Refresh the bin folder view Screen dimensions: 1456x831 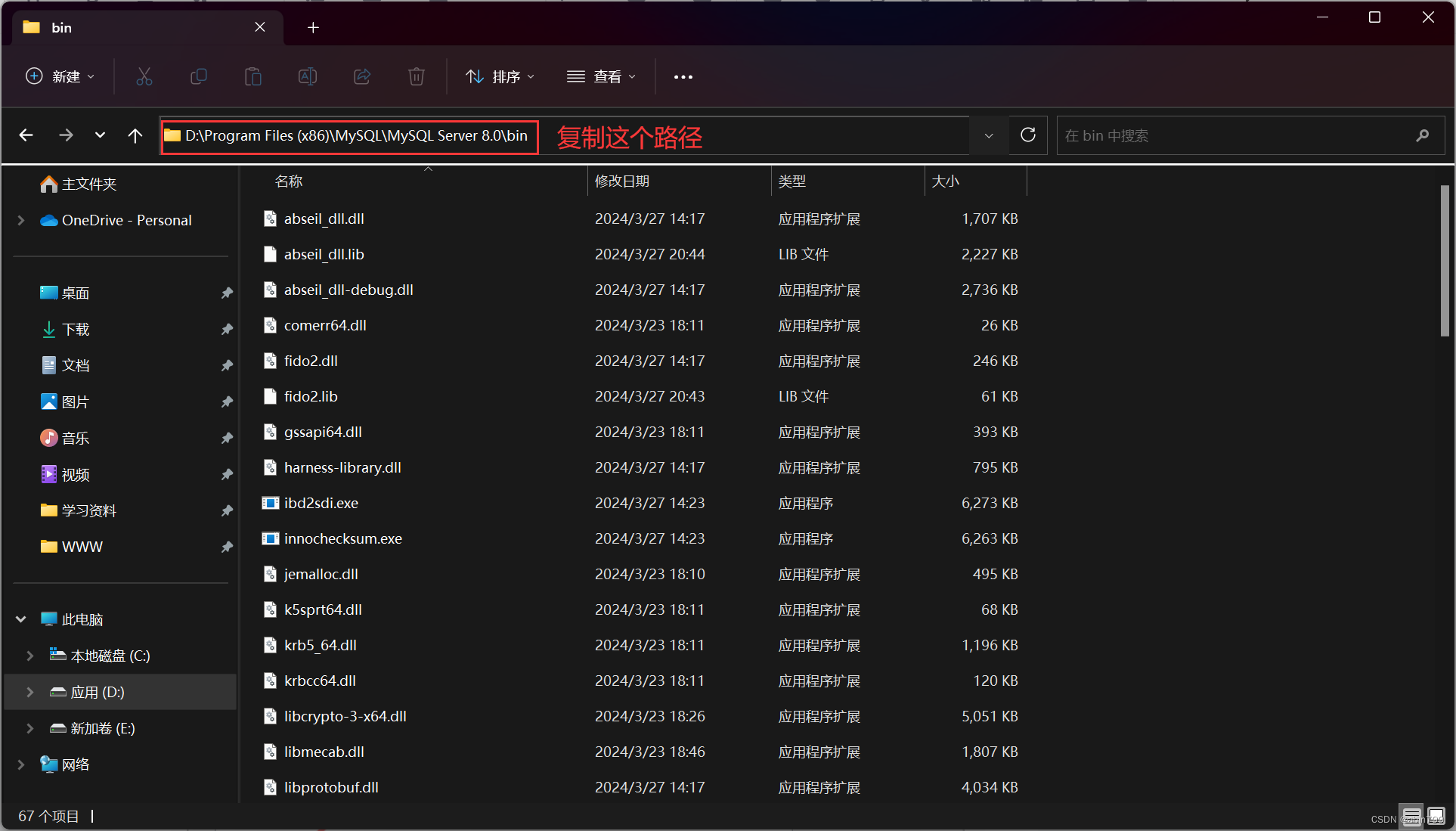[1028, 135]
